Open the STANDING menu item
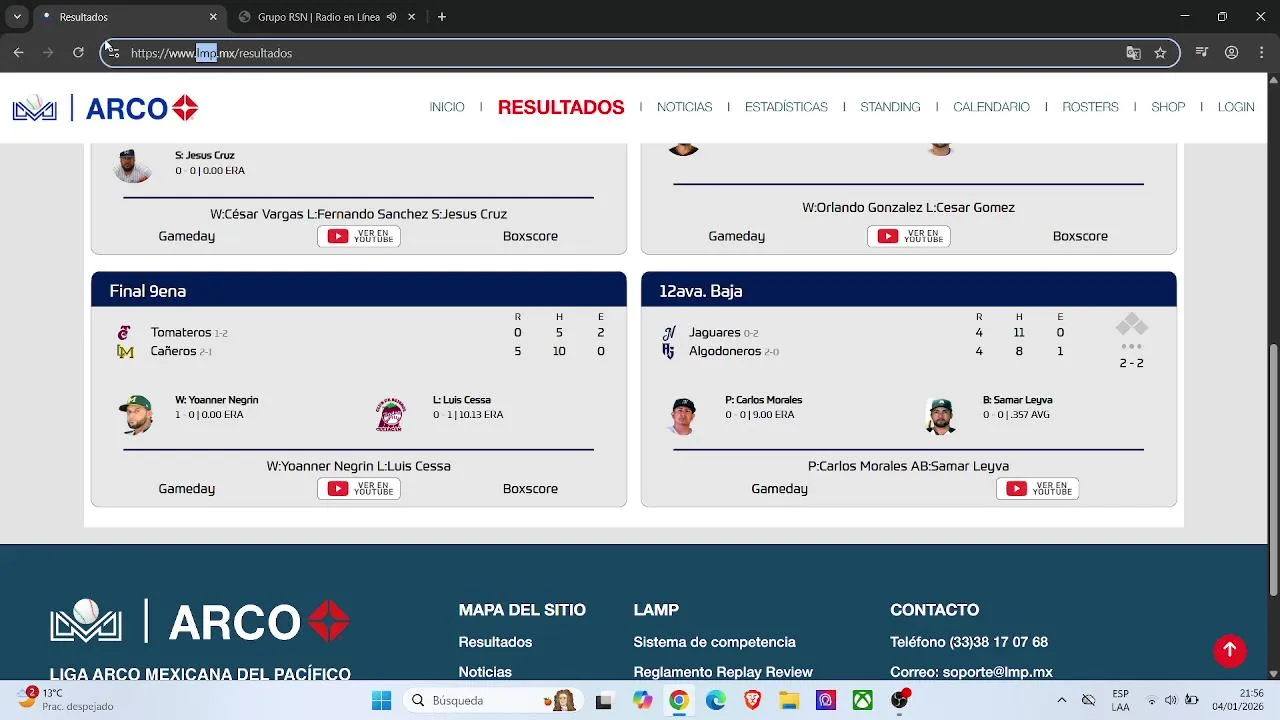The image size is (1280, 720). click(890, 107)
